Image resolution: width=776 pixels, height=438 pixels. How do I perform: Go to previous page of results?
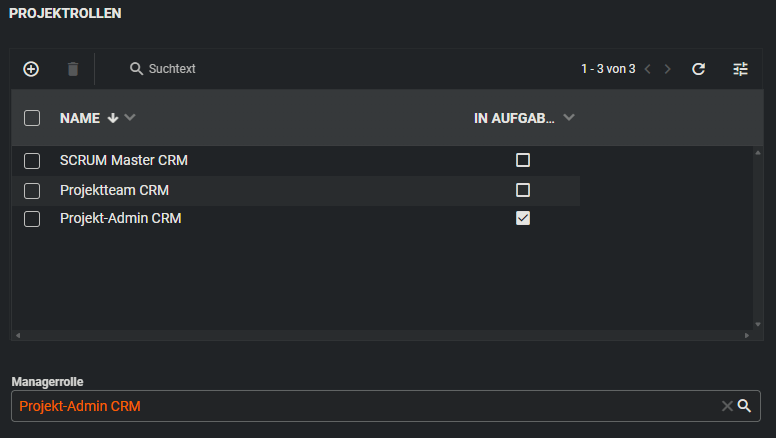coord(647,69)
